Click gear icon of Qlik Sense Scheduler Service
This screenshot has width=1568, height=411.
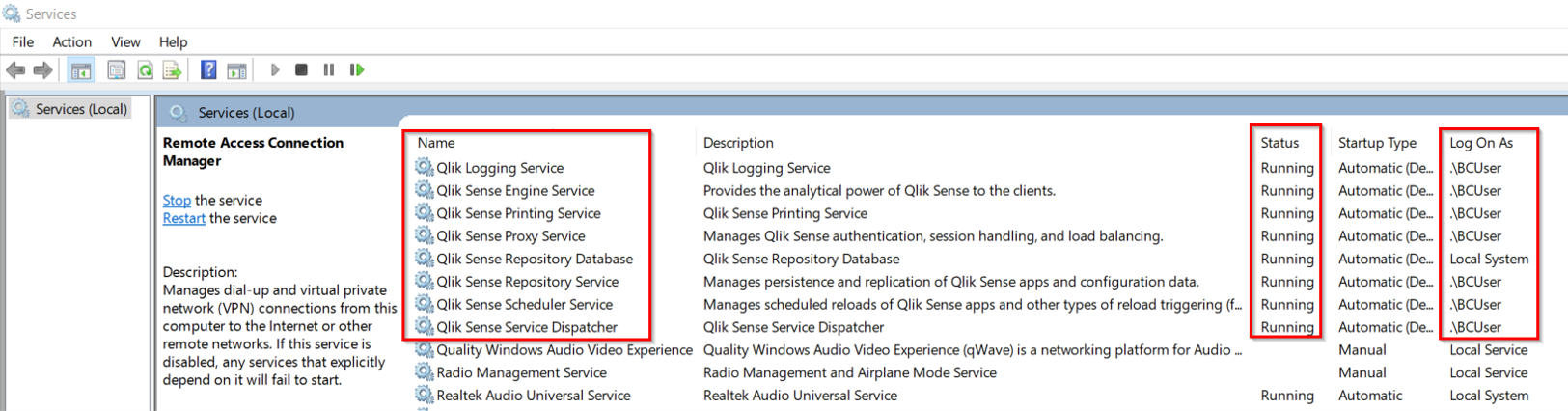425,304
